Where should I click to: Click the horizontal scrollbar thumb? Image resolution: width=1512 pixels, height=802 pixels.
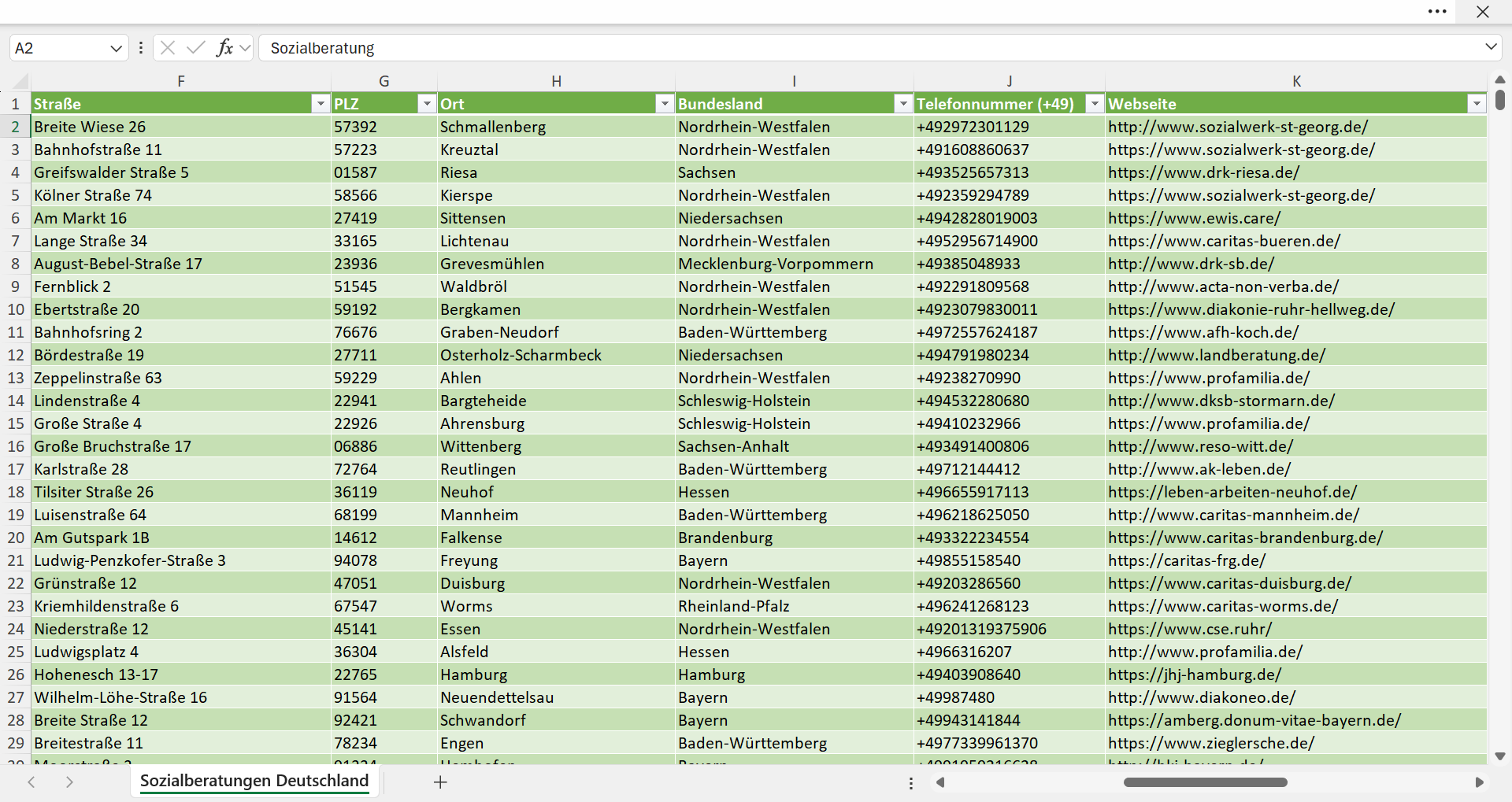coord(1205,782)
